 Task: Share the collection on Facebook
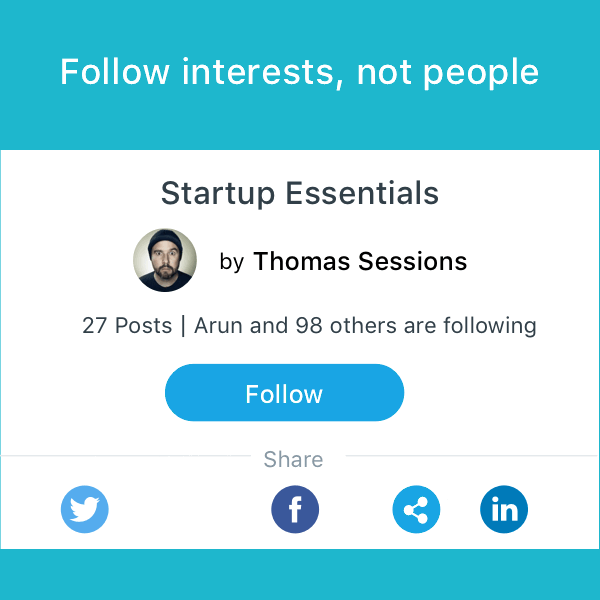(295, 510)
